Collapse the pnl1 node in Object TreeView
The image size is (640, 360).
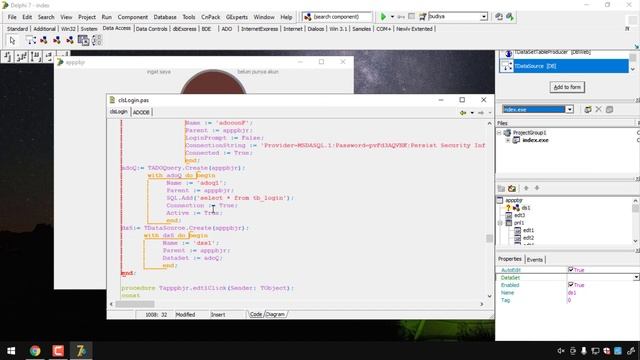tap(500, 223)
